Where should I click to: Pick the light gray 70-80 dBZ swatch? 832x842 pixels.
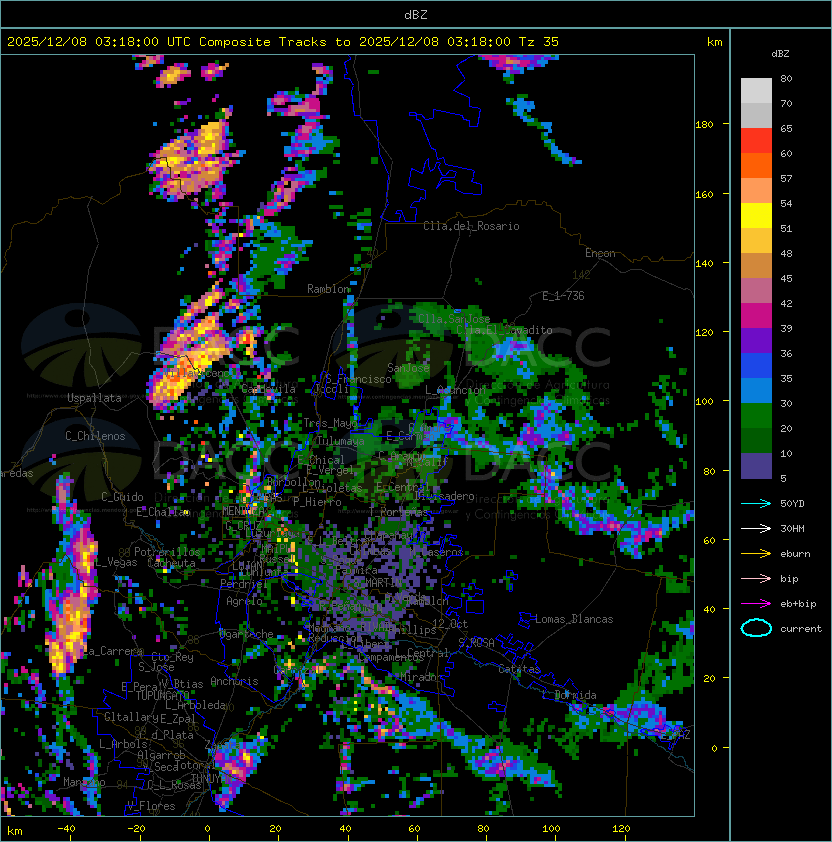point(756,90)
